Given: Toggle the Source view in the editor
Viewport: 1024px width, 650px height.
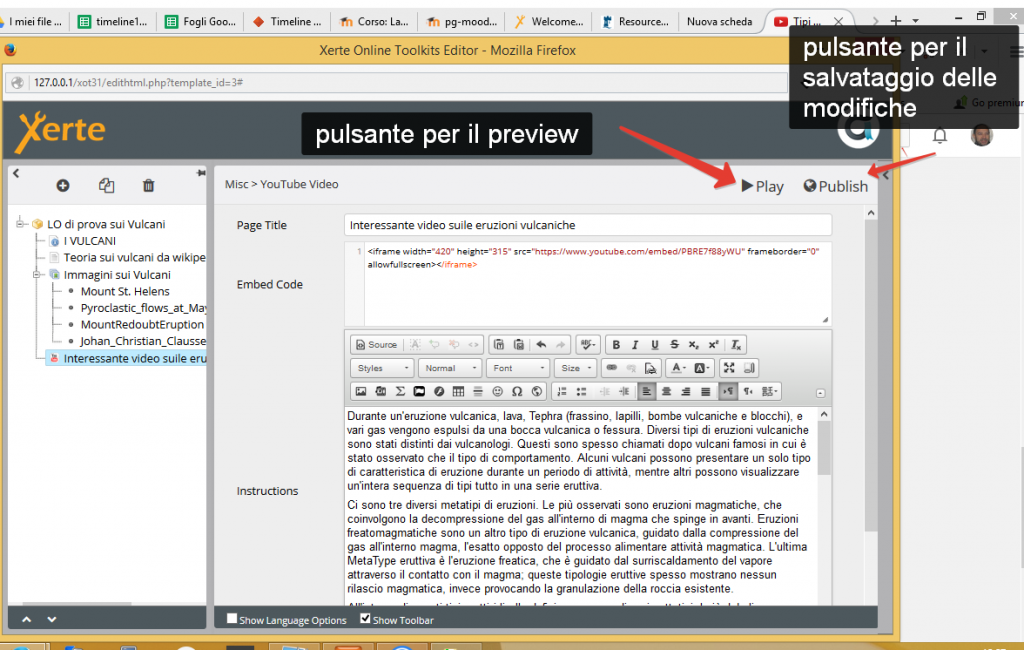Looking at the screenshot, I should 376,344.
